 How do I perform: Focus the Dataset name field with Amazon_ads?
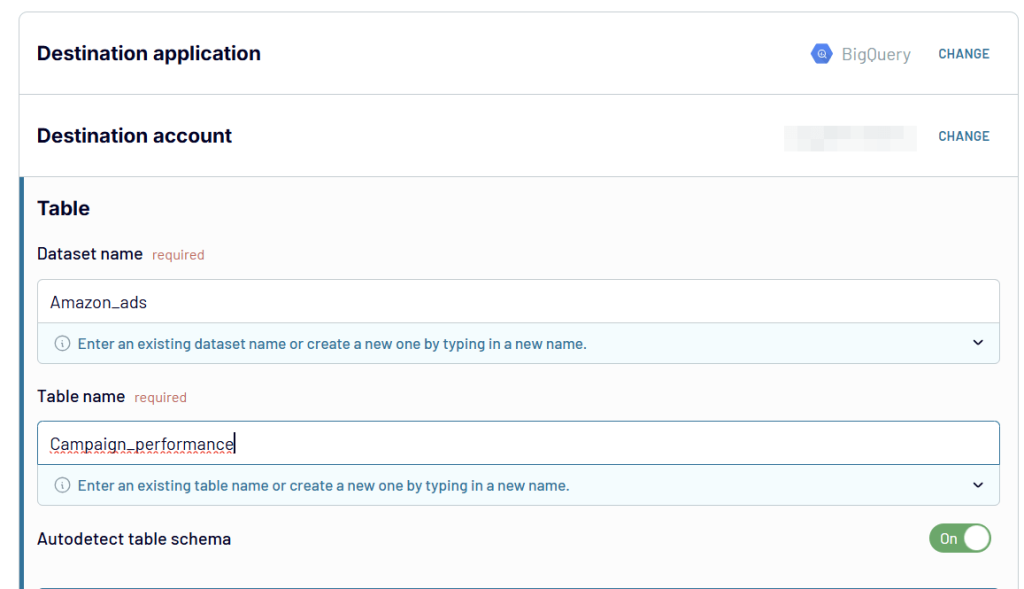(x=519, y=302)
